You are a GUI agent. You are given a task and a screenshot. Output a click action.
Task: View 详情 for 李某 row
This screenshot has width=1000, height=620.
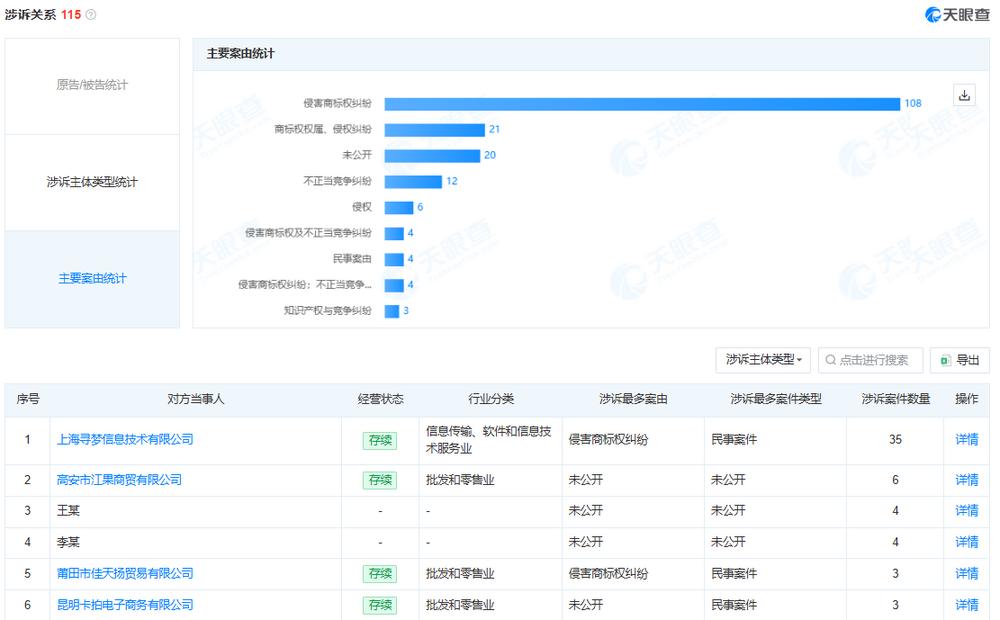point(966,542)
